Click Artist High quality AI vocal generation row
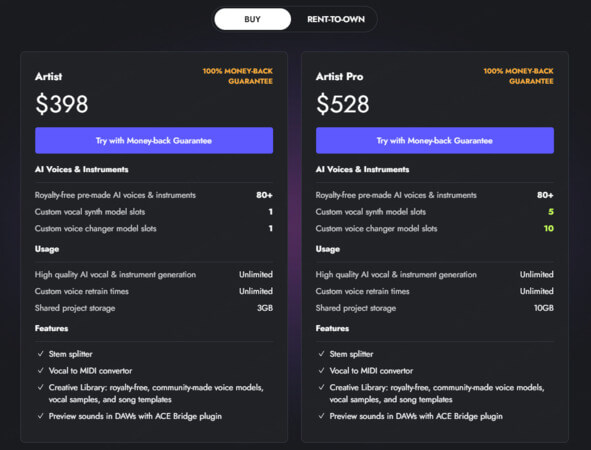The width and height of the screenshot is (591, 450). click(154, 275)
